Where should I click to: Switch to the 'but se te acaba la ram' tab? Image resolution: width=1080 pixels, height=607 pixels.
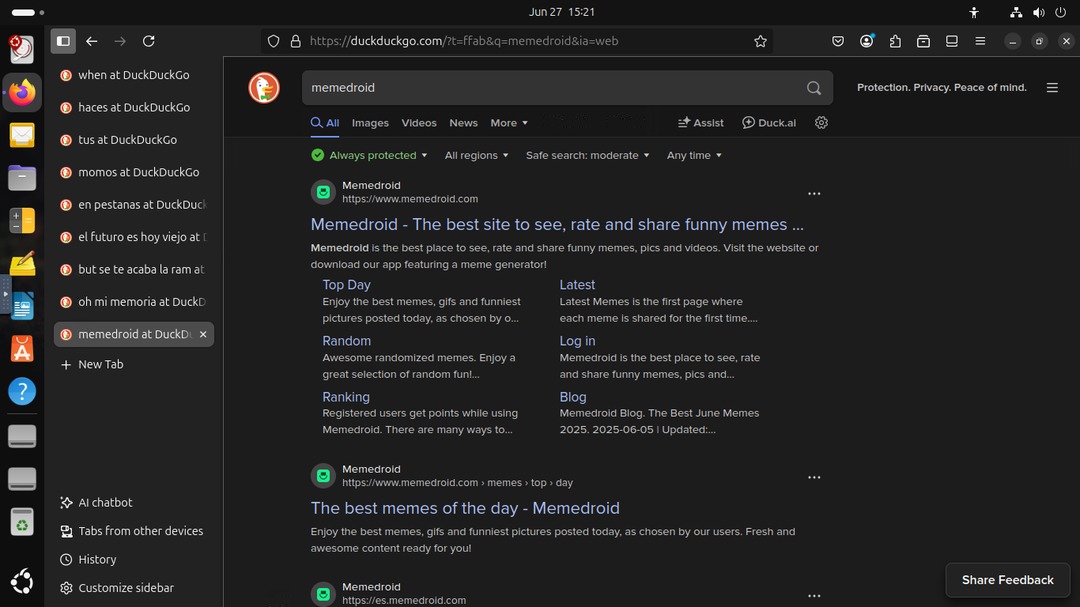(134, 269)
